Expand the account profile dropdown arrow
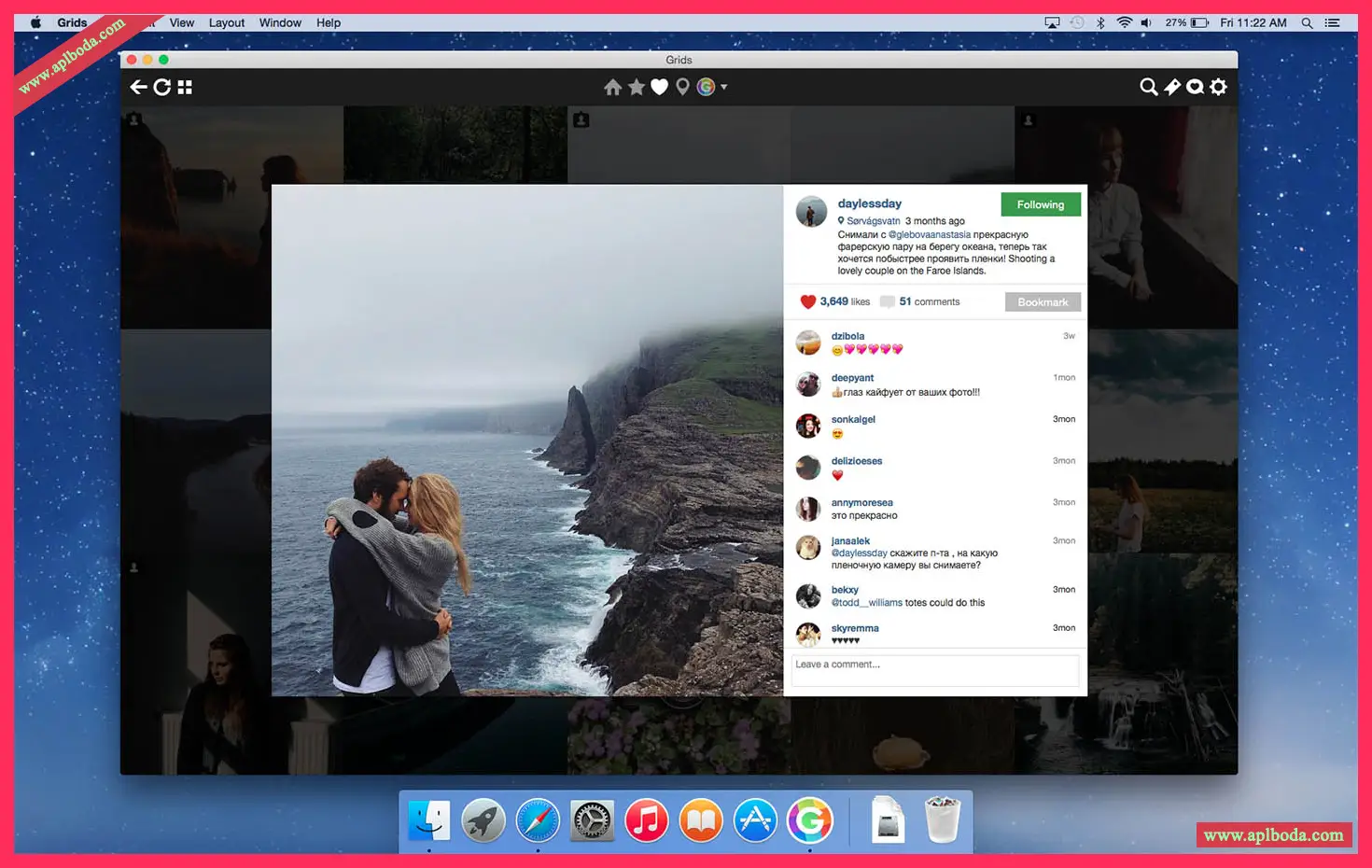The height and width of the screenshot is (868, 1372). pos(724,87)
